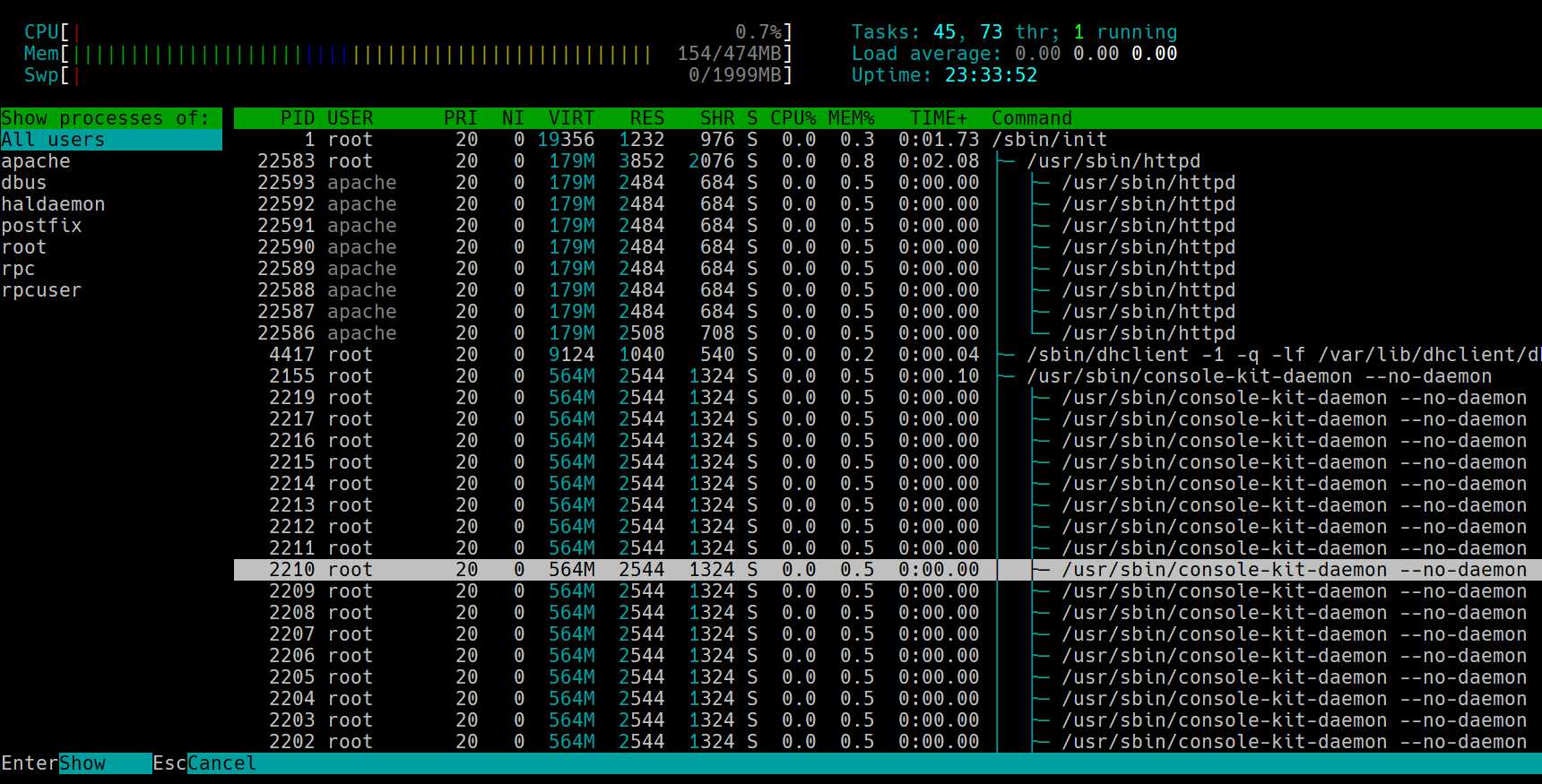Sort by the CPU% column header
The image size is (1542, 784).
[793, 118]
